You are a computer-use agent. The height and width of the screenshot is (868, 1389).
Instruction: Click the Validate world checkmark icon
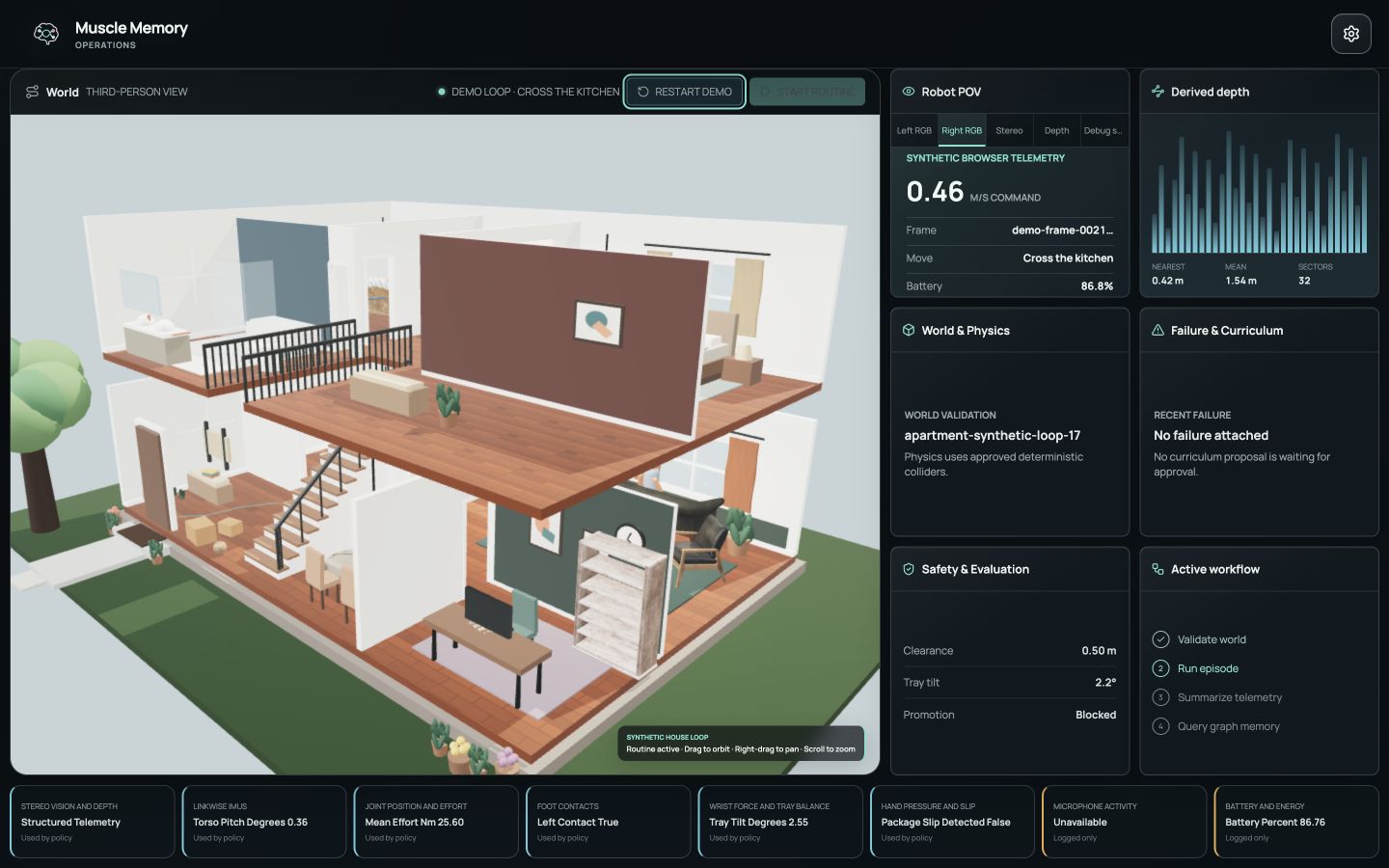point(1161,639)
